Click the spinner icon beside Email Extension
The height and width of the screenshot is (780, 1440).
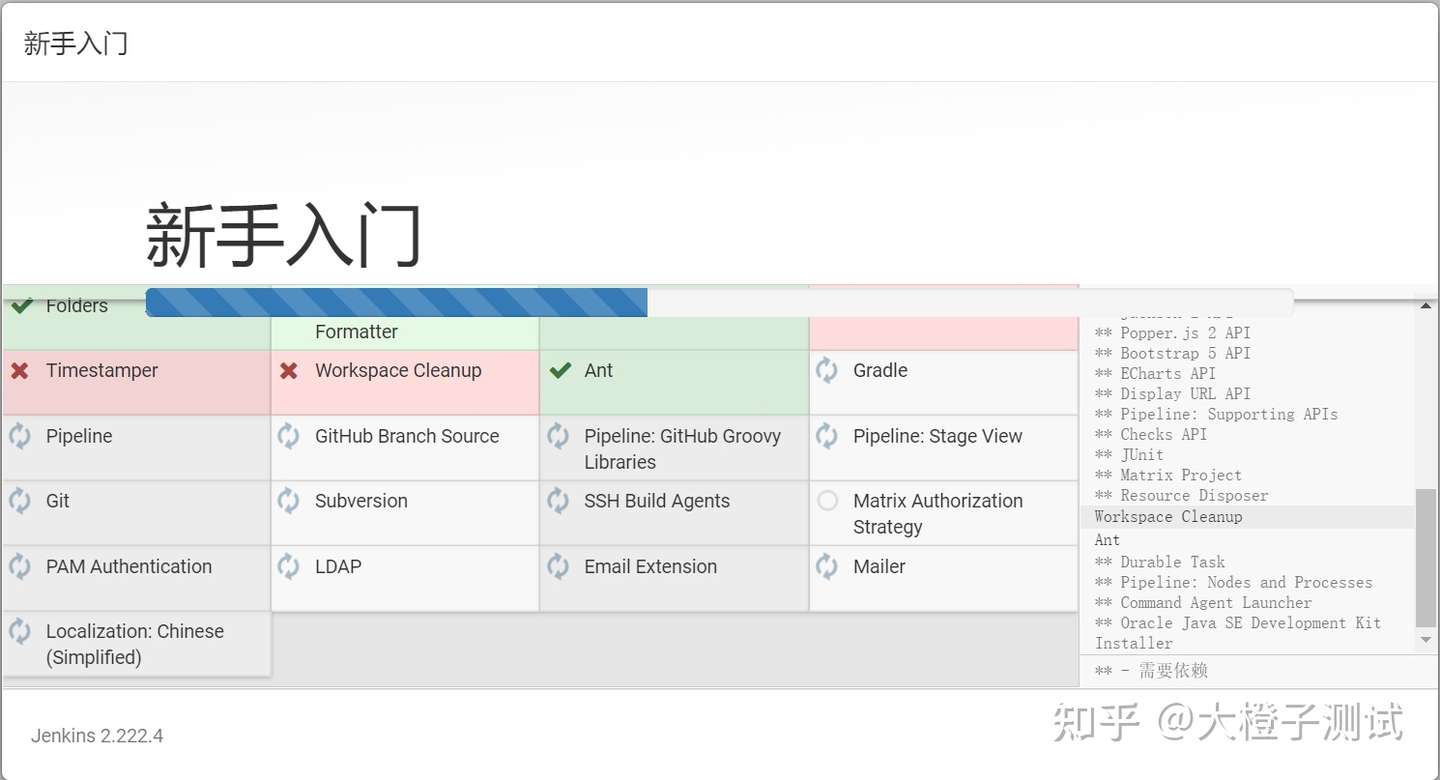coord(558,566)
